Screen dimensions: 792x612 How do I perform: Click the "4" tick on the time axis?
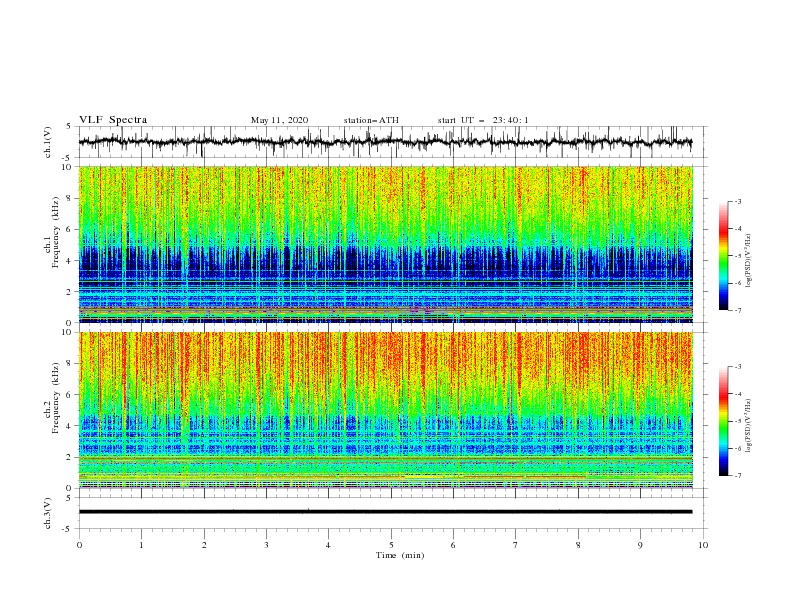pos(328,545)
